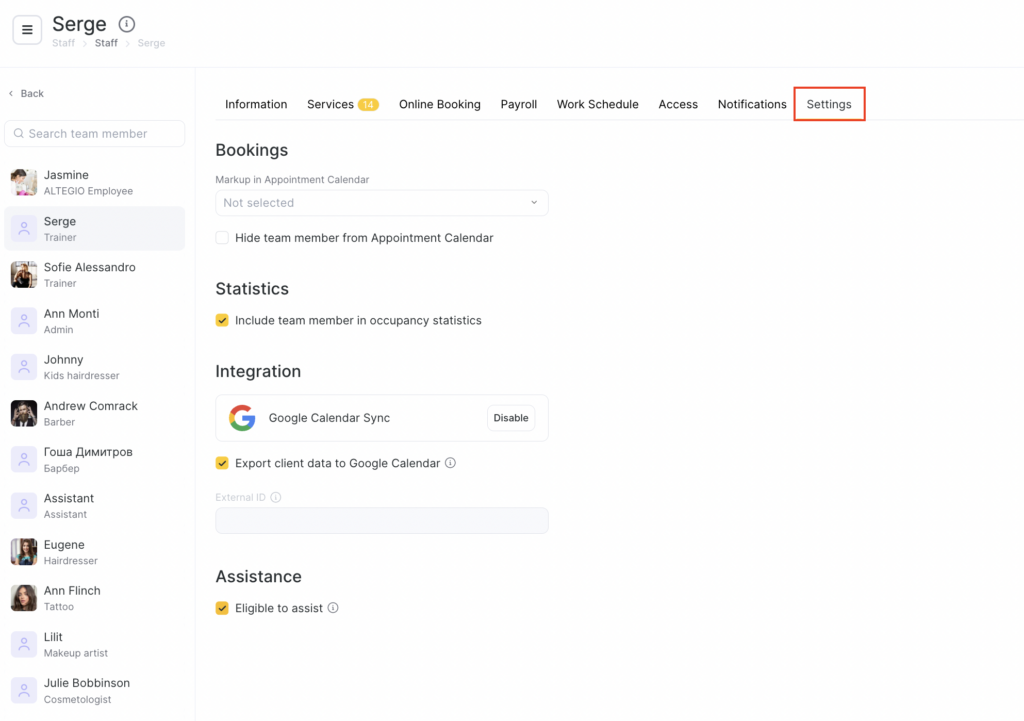Click the Search team member field
1024x721 pixels.
tap(95, 133)
